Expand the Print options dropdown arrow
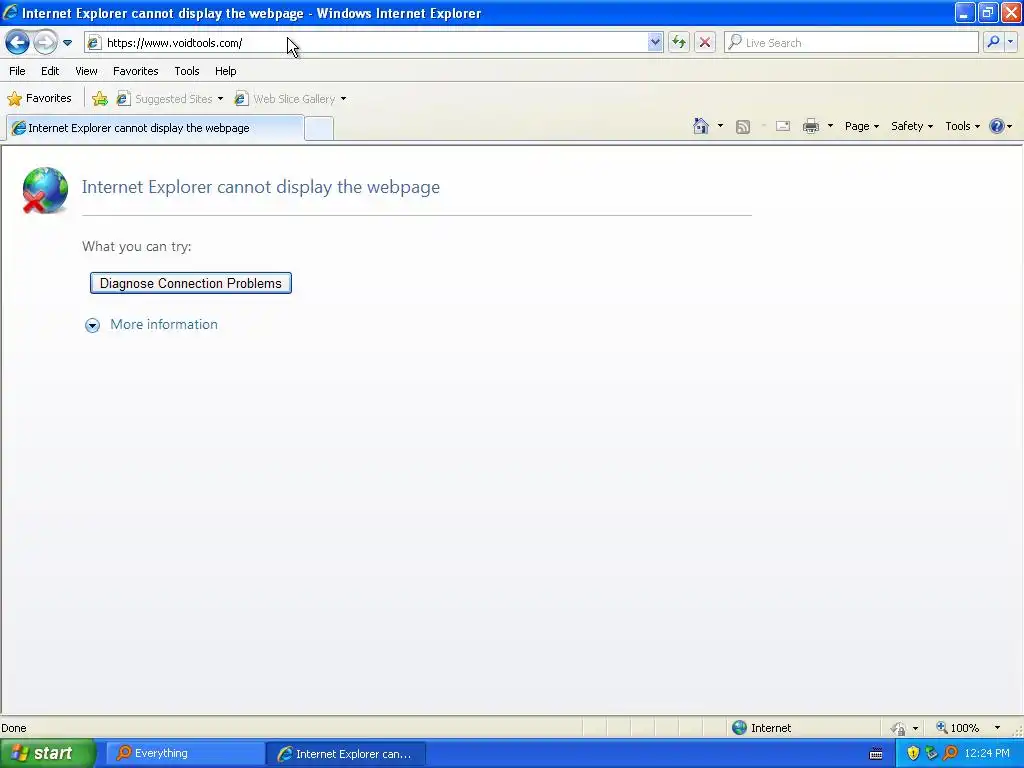The image size is (1024, 768). point(830,126)
